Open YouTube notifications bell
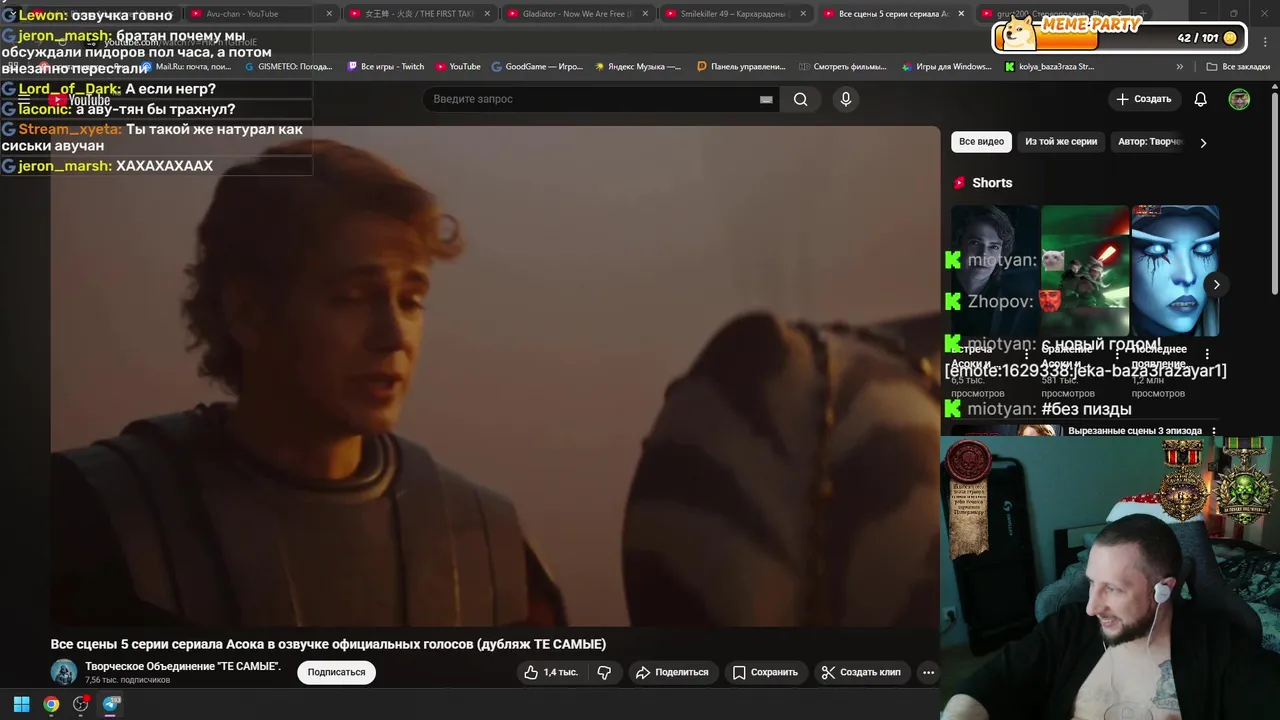Screen dimensions: 1280x720 (1200, 99)
